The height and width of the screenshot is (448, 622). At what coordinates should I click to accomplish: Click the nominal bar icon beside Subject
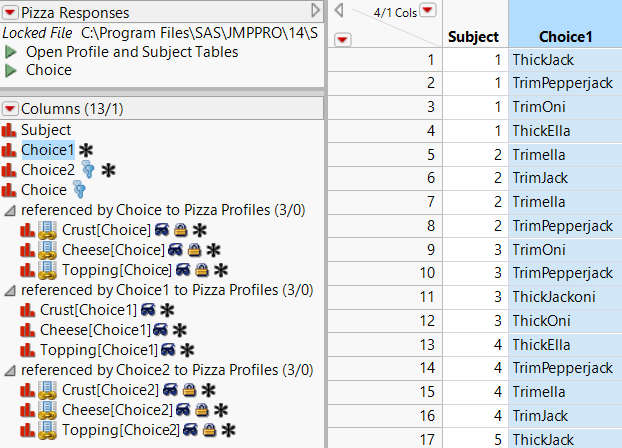10,130
